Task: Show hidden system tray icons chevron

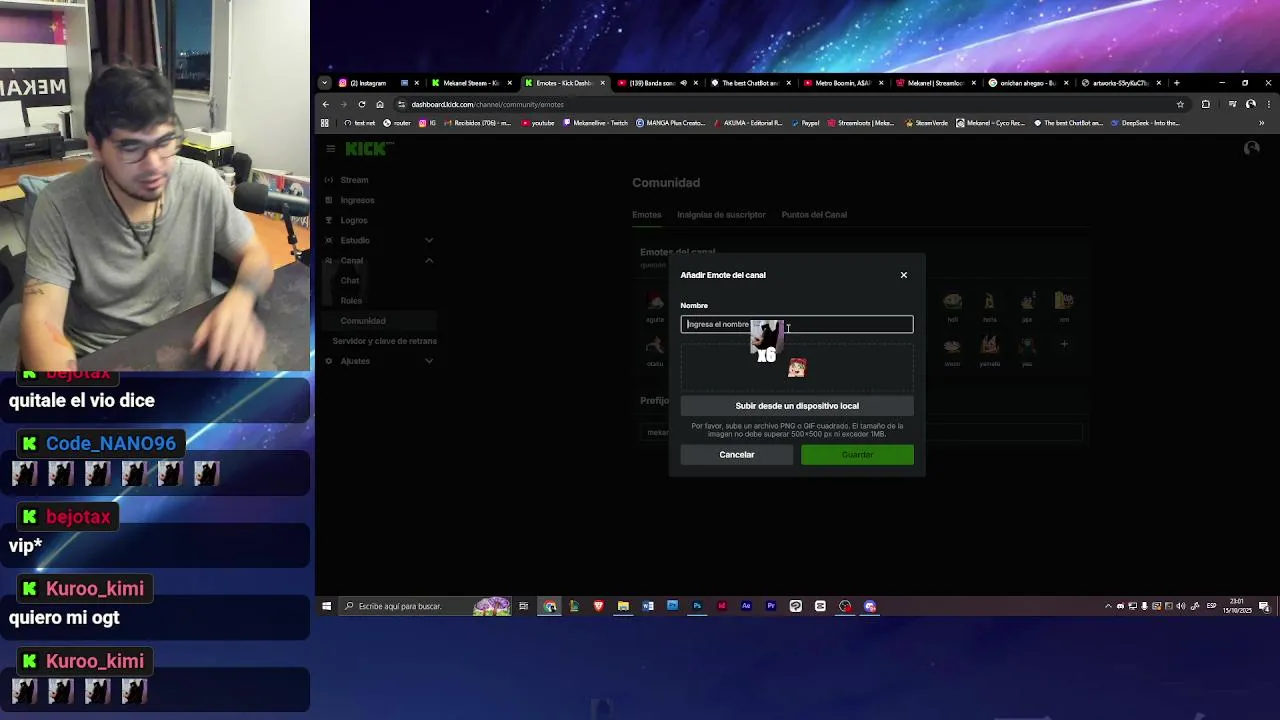Action: [x=1108, y=606]
